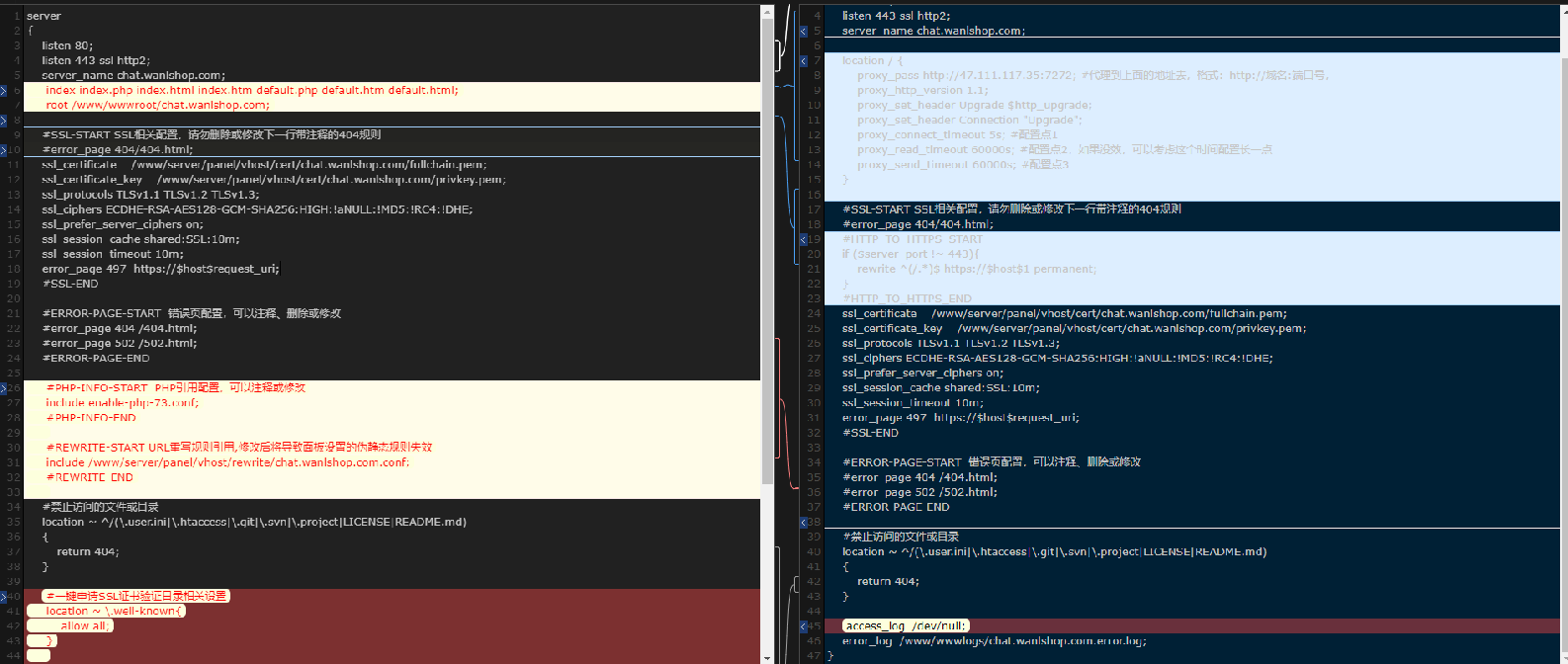Screen dimensions: 1568x664
Task: Click left pane merge arrow at line 40
Action: click(x=4, y=597)
